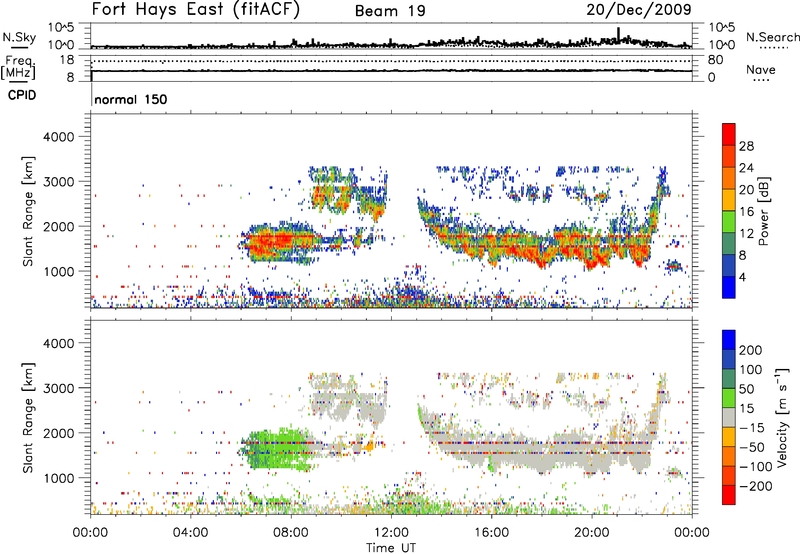
Task: Click the 'Time UT' axis label
Action: 391,548
